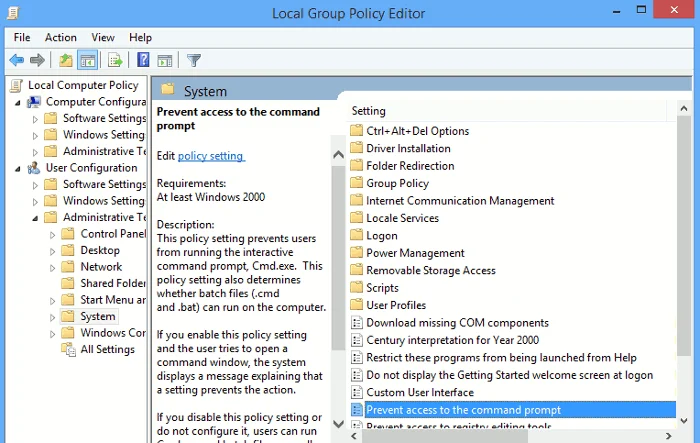Image resolution: width=700 pixels, height=443 pixels.
Task: Click description pane scroll down arrow
Action: [x=338, y=423]
